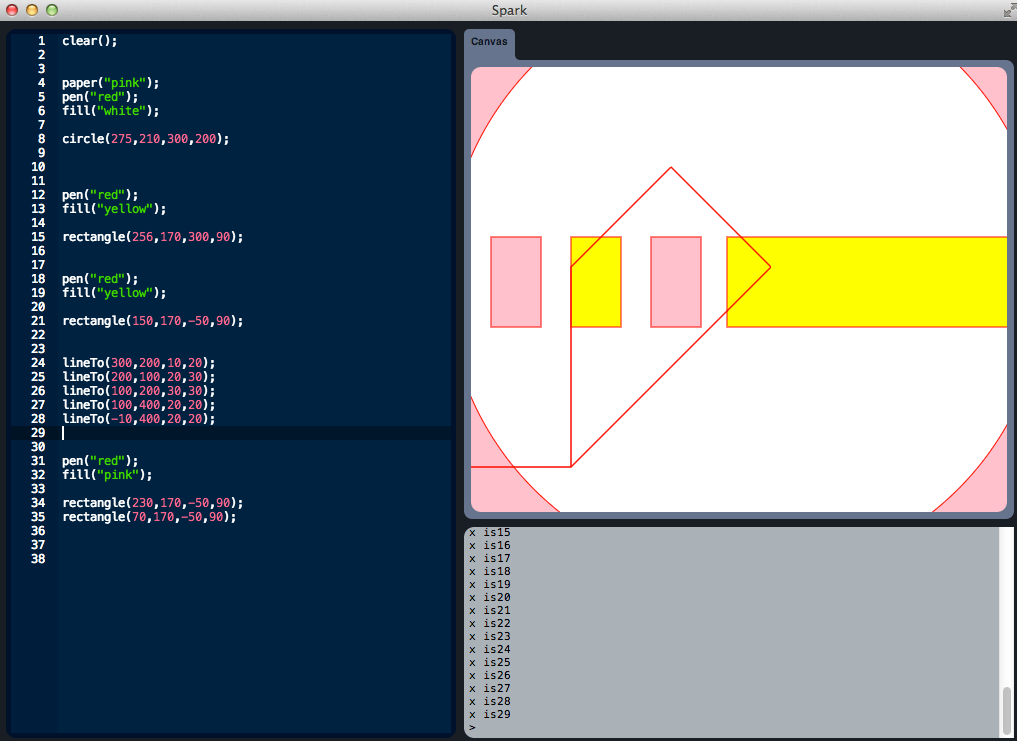Click the leftmost pink rectangle on canvas
Image resolution: width=1017 pixels, height=741 pixels.
516,282
